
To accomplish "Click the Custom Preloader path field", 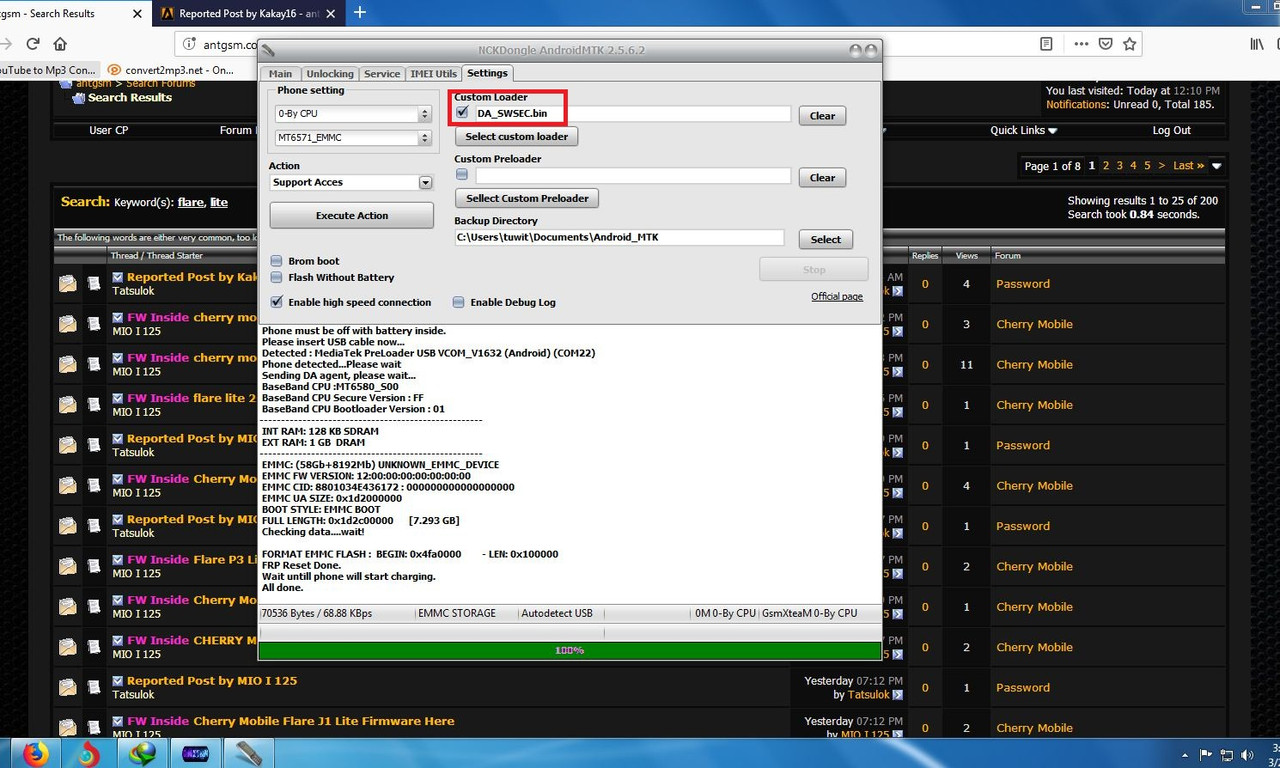I will [x=633, y=176].
